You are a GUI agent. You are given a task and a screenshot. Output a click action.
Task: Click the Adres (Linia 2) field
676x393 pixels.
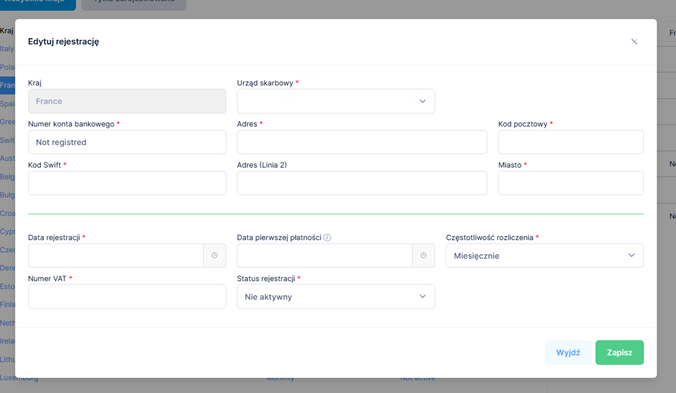pyautogui.click(x=362, y=183)
